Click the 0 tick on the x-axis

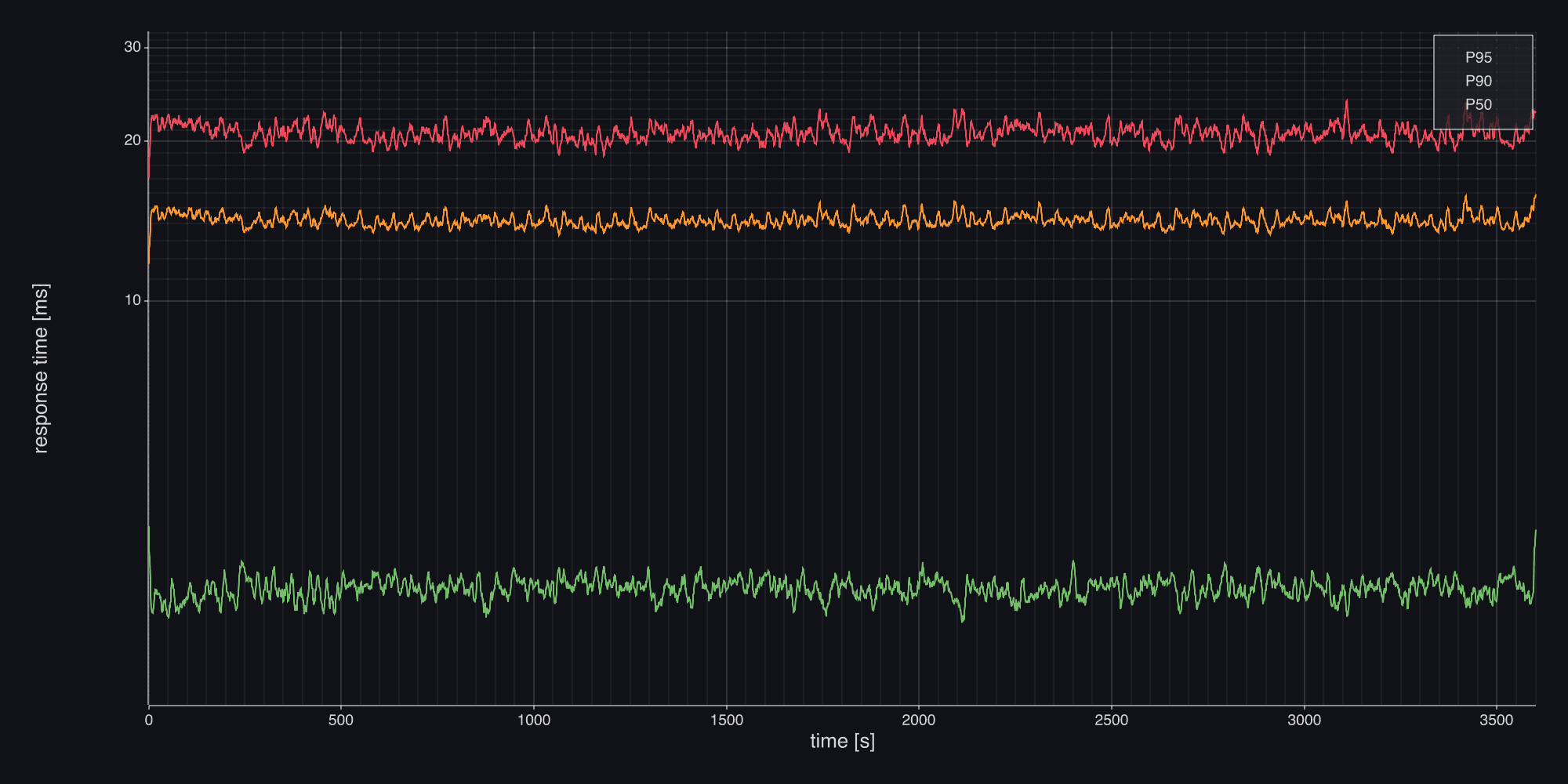(x=149, y=720)
